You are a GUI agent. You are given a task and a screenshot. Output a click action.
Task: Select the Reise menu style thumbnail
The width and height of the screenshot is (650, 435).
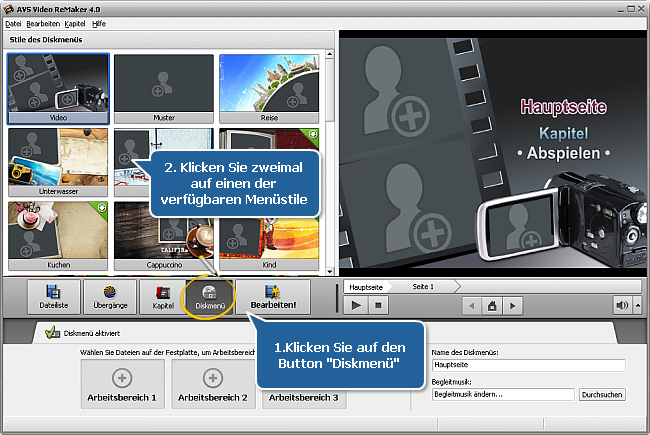[272, 82]
